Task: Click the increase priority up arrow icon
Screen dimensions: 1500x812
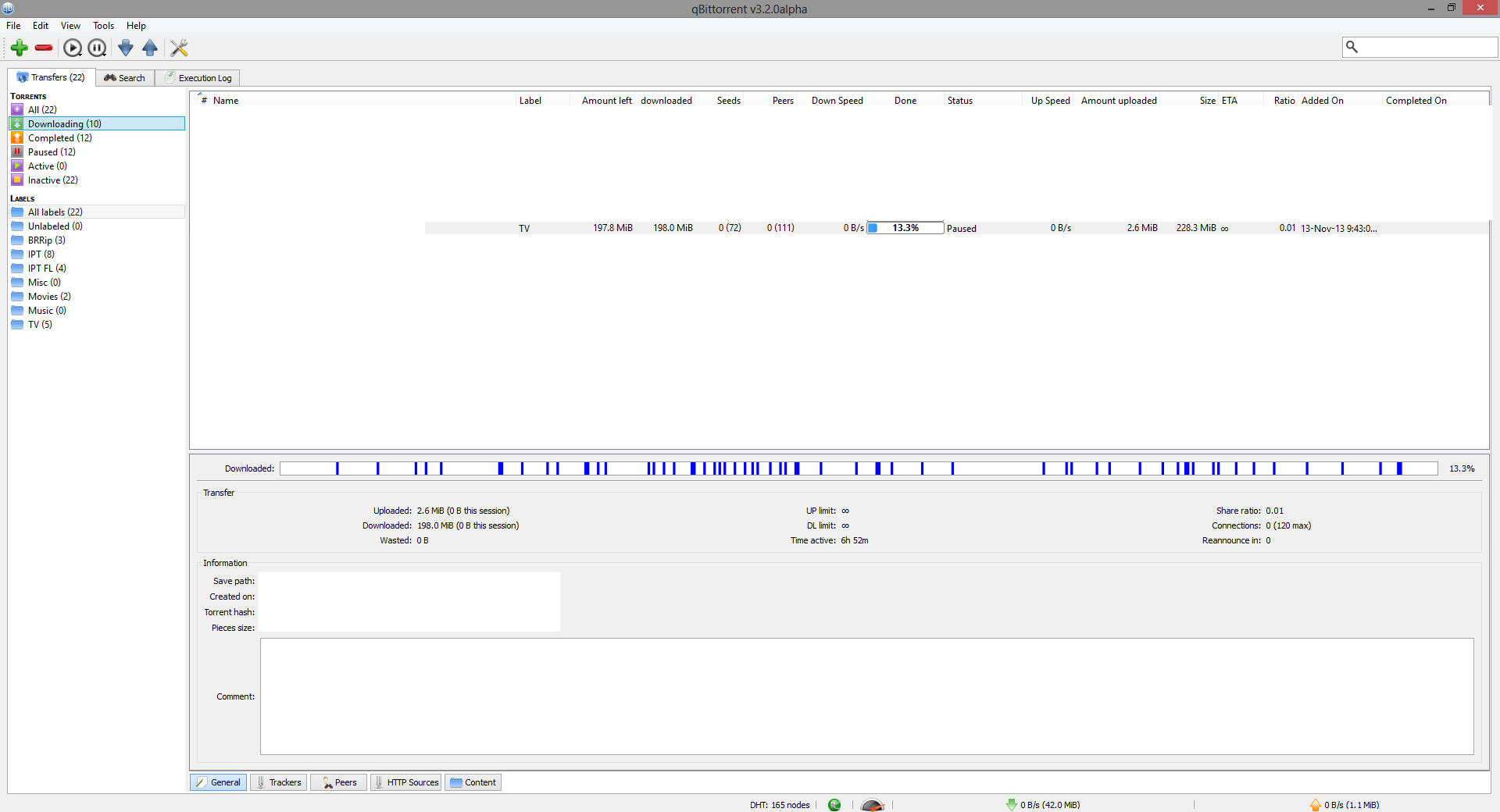Action: click(150, 48)
